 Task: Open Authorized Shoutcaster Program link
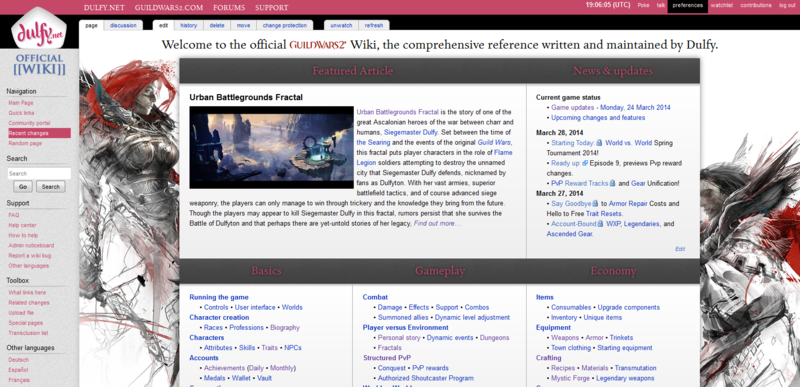pyautogui.click(x=426, y=378)
